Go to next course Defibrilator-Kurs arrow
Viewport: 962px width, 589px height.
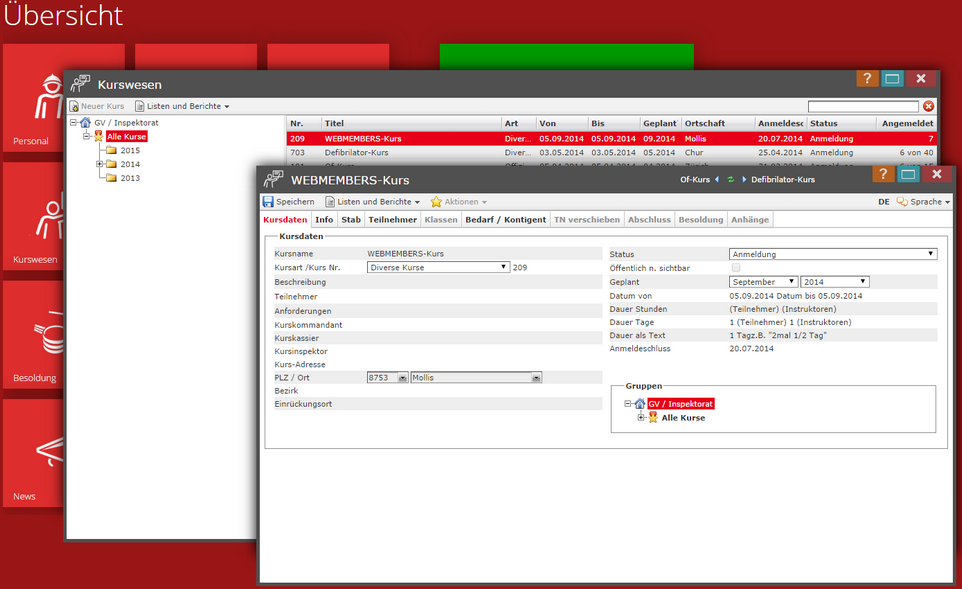point(743,180)
